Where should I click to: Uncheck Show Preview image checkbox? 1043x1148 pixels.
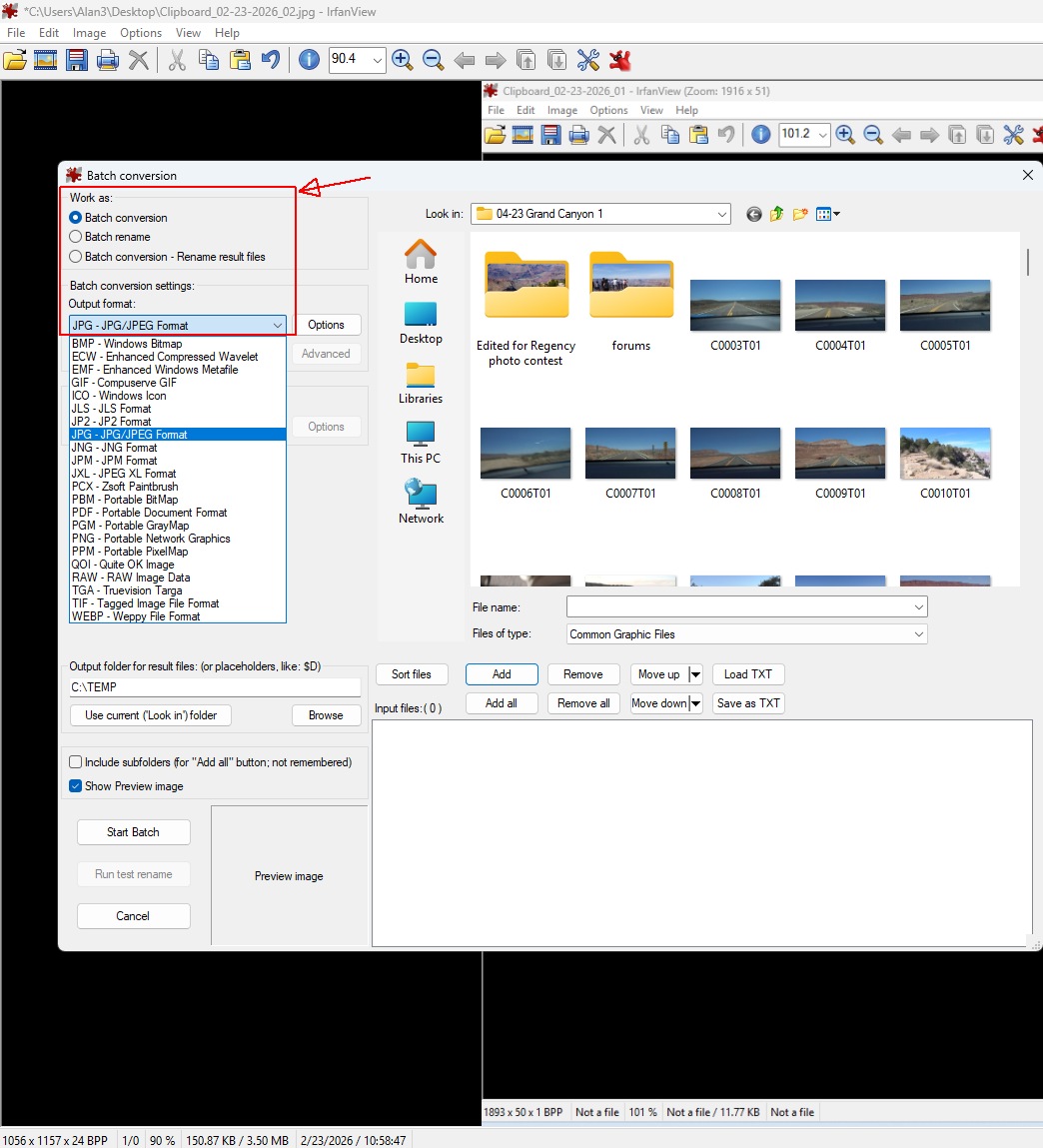(76, 786)
